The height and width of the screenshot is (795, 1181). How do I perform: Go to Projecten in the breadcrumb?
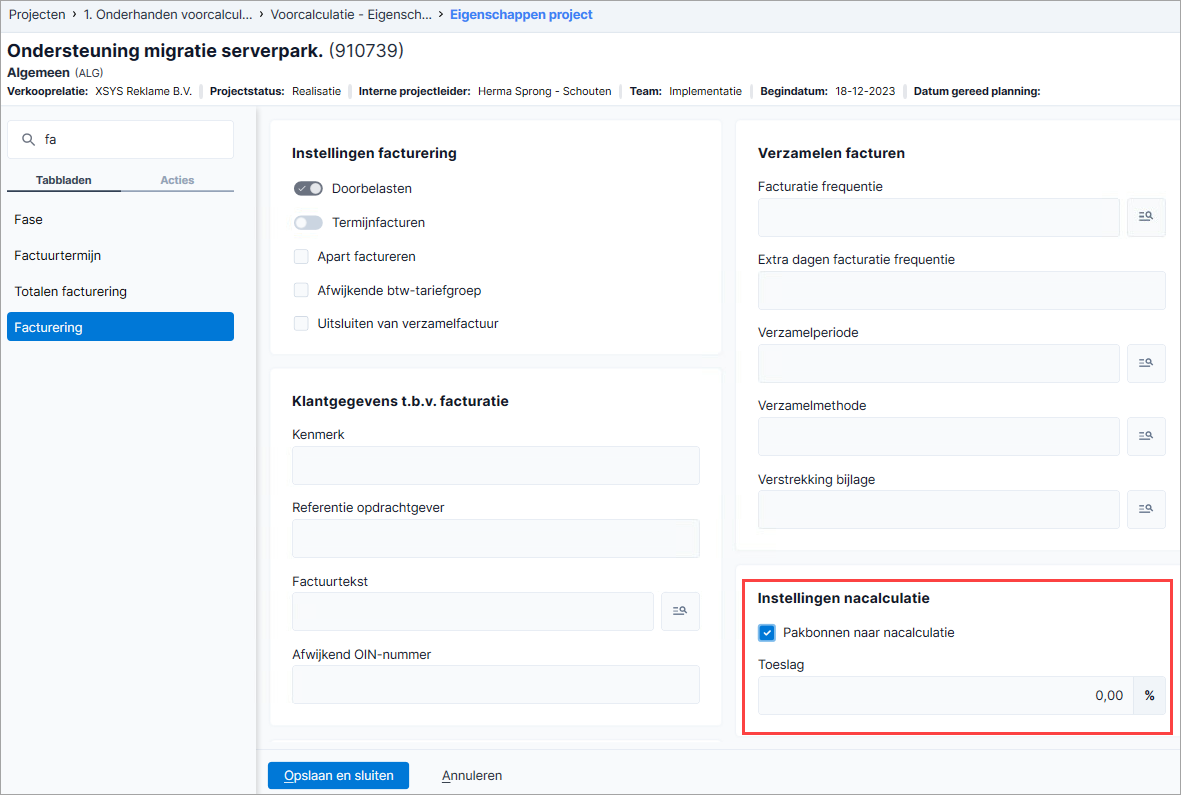click(37, 14)
